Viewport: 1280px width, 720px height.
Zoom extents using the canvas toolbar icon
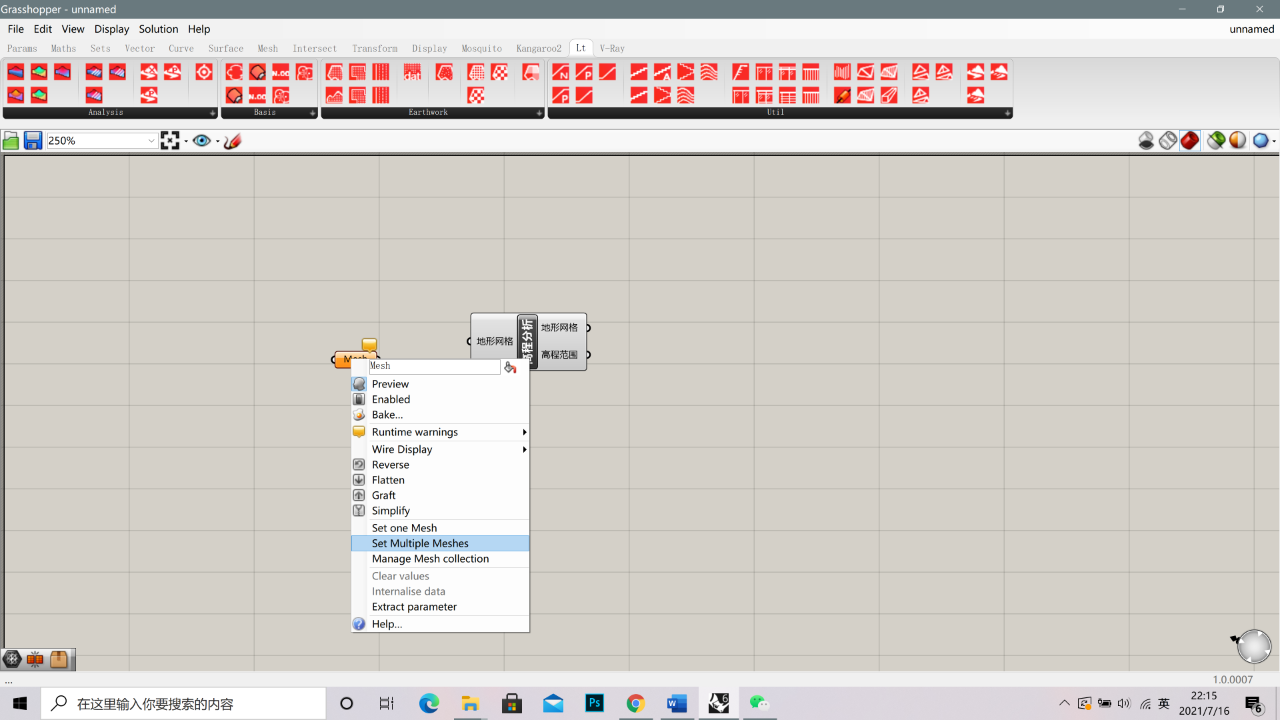pyautogui.click(x=170, y=141)
